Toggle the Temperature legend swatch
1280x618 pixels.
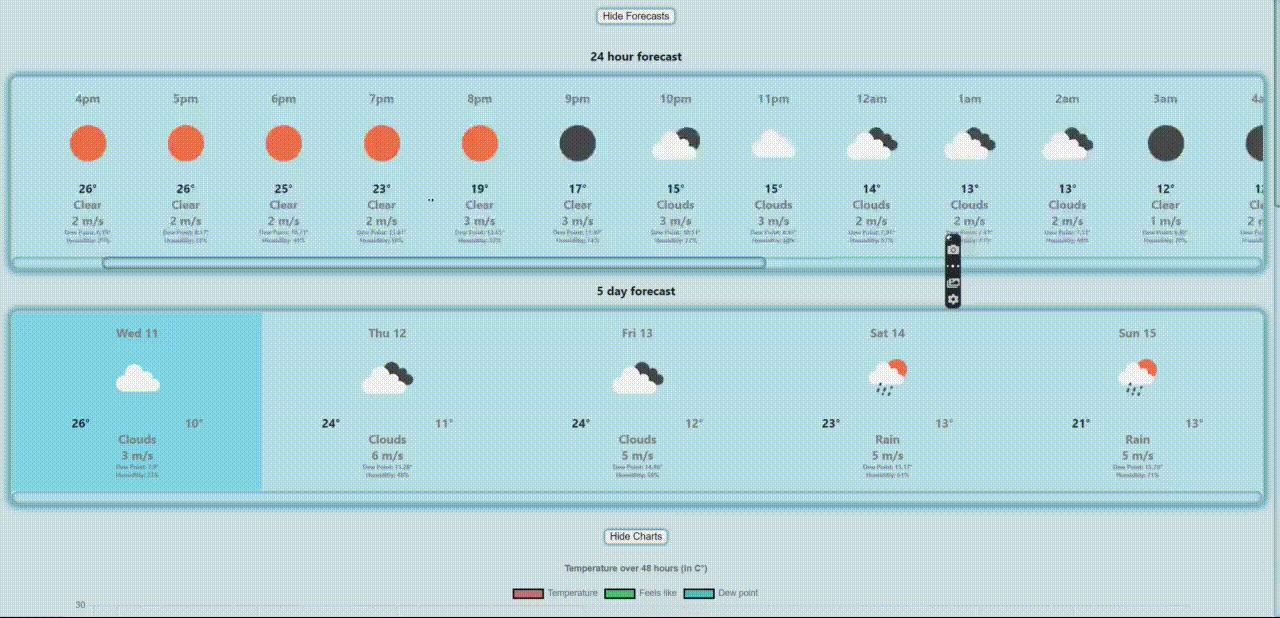(528, 594)
